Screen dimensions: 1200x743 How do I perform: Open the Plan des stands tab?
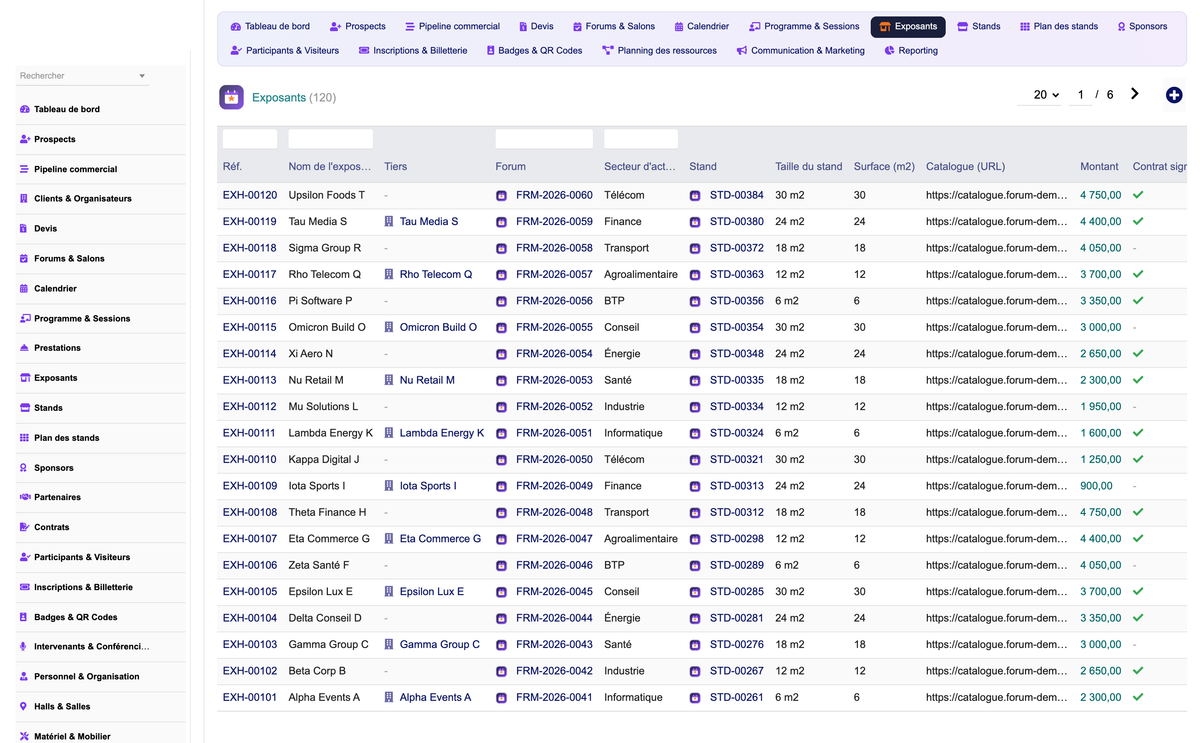[1059, 26]
